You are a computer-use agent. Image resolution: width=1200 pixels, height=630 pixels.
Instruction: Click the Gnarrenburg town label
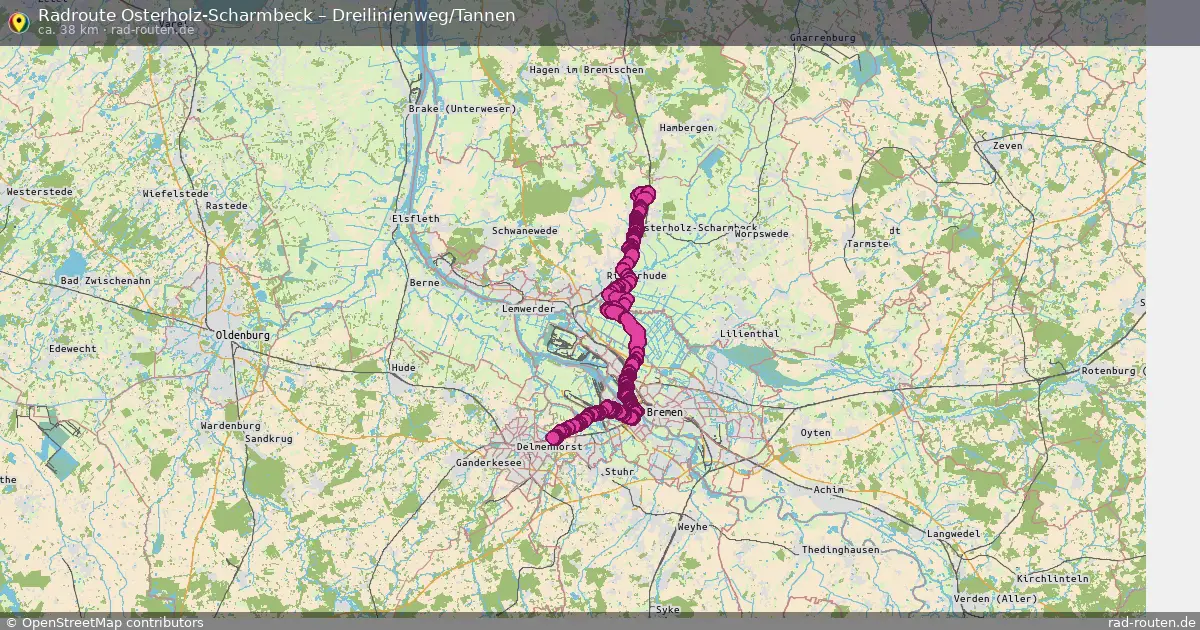(x=823, y=37)
